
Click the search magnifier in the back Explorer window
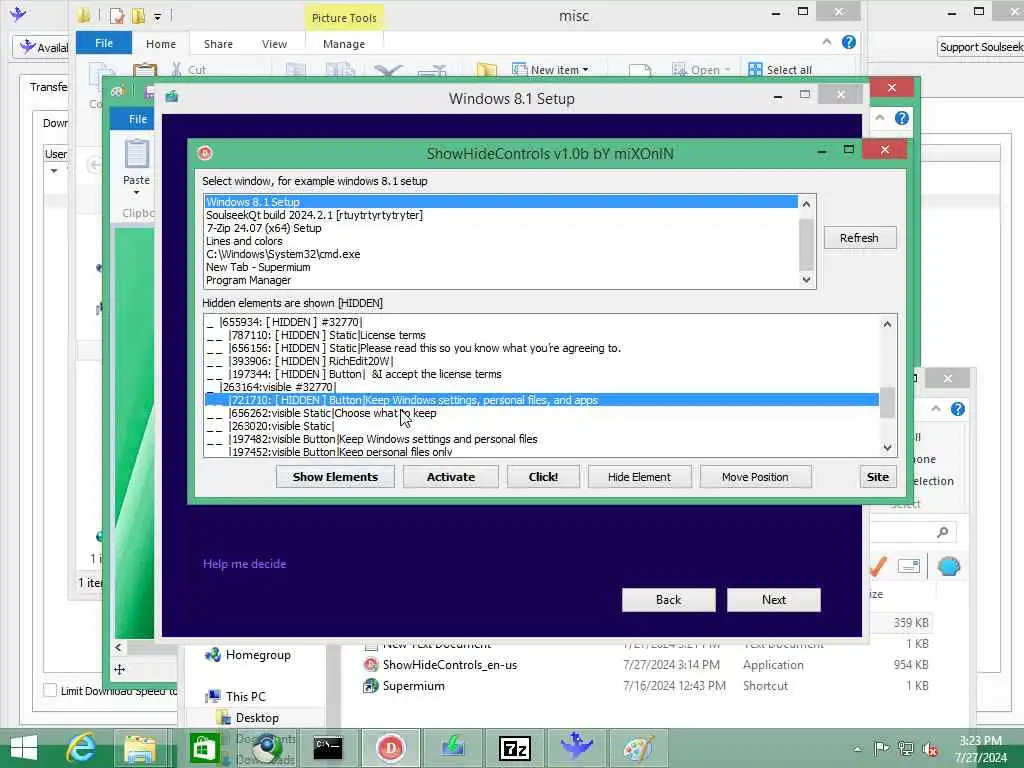point(942,532)
